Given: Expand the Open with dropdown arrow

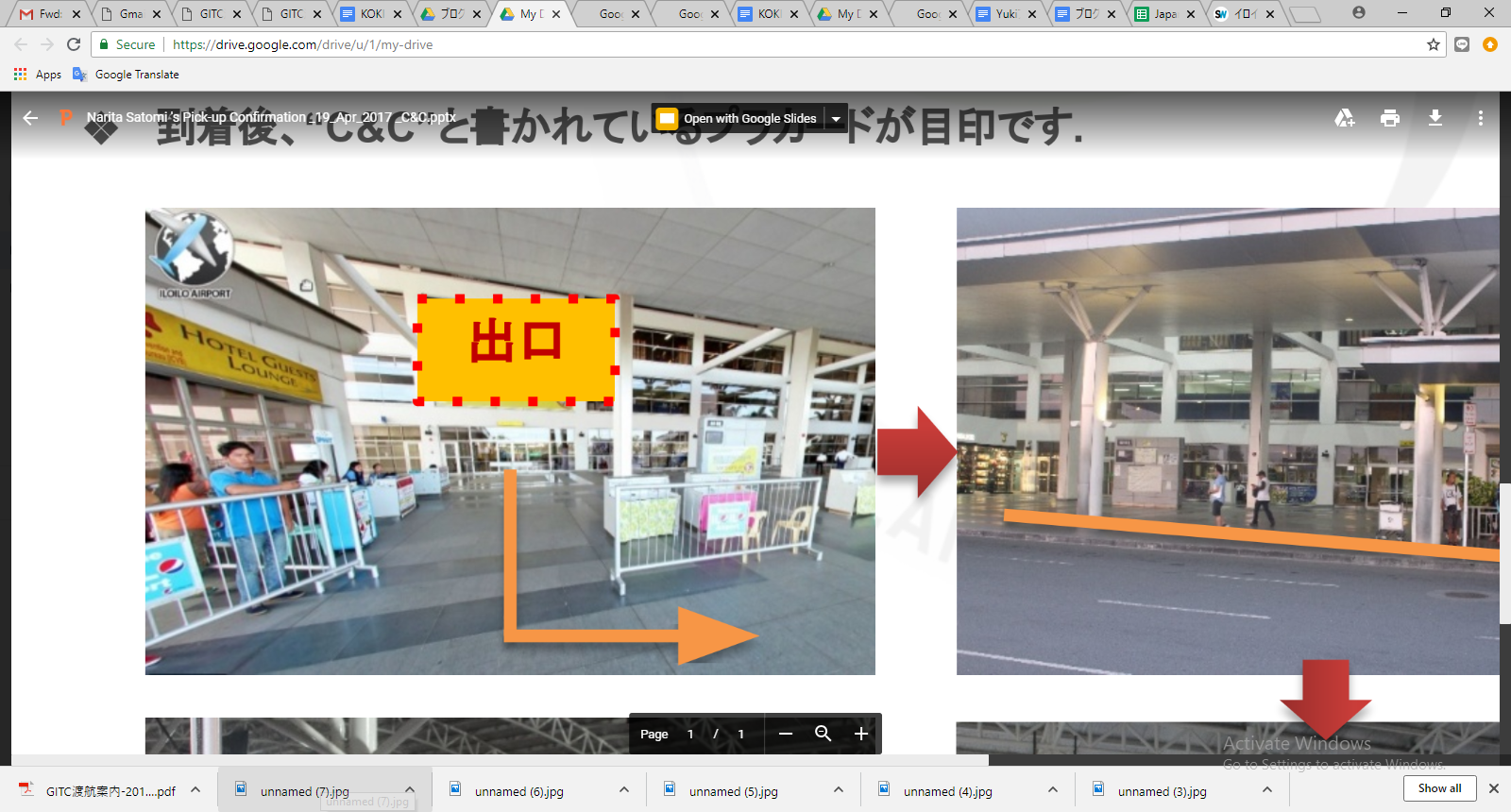Looking at the screenshot, I should (x=836, y=118).
